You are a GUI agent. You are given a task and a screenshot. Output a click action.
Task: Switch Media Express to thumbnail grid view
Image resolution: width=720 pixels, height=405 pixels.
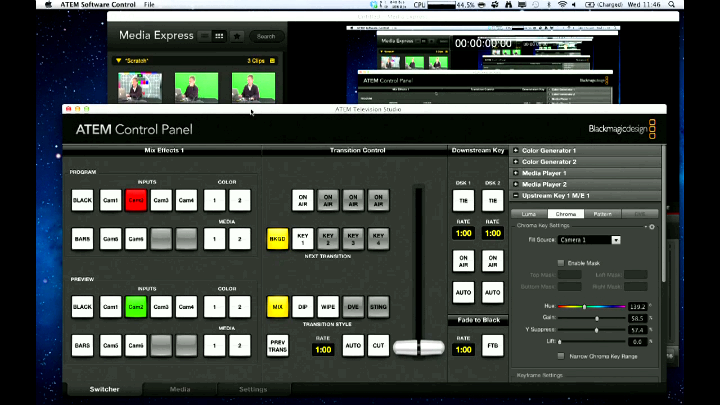[x=219, y=36]
